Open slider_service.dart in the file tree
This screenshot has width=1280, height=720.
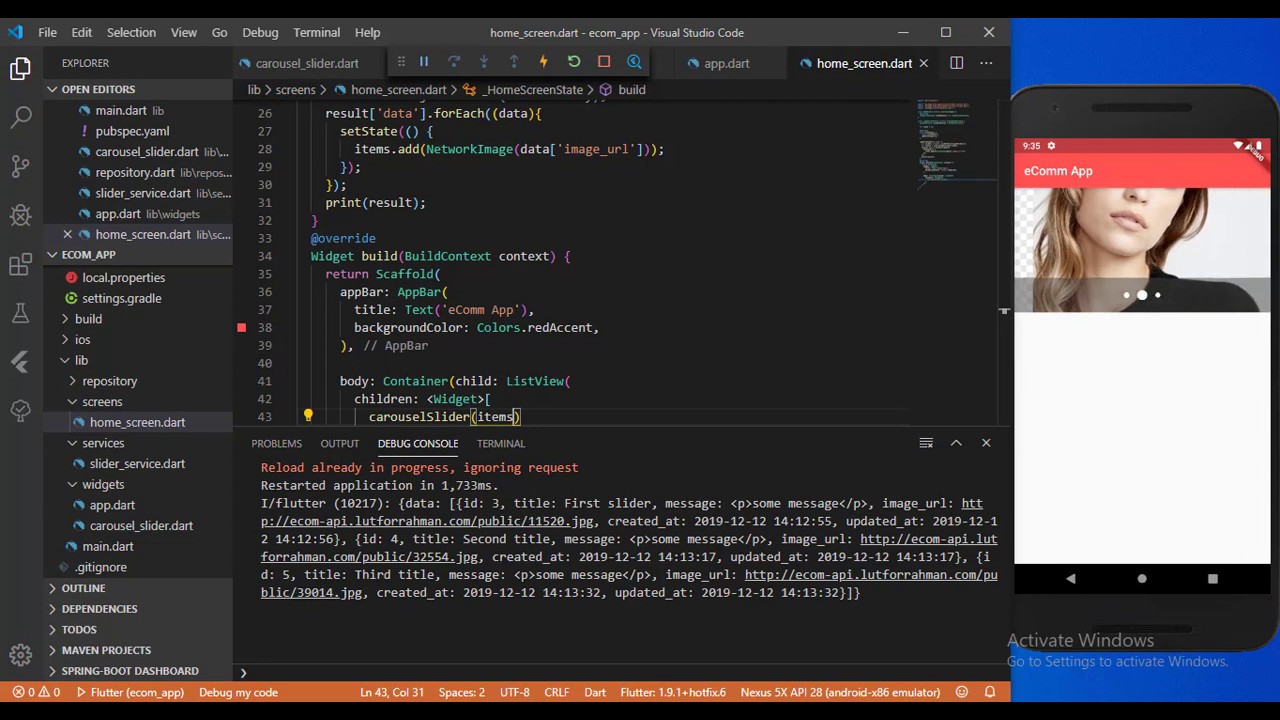click(137, 464)
